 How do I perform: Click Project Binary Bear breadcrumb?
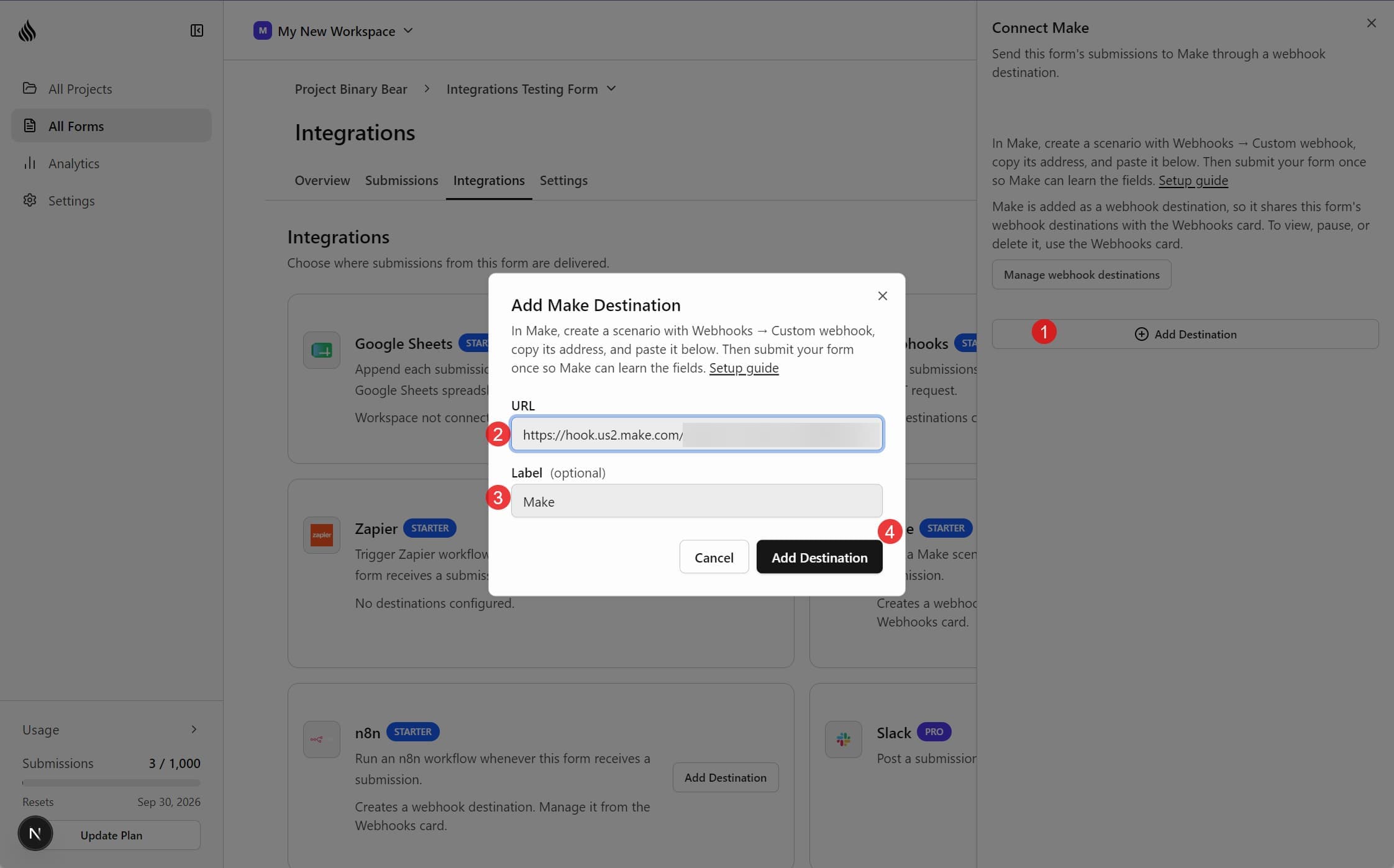tap(351, 89)
